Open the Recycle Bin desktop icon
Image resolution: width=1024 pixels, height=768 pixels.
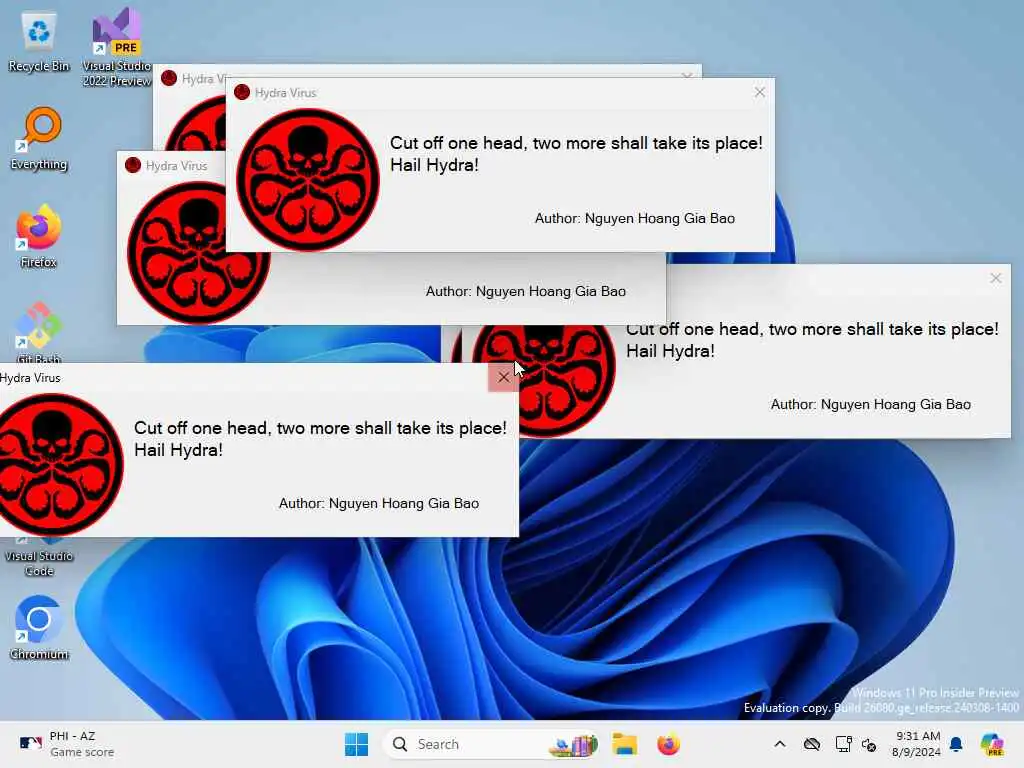(39, 42)
